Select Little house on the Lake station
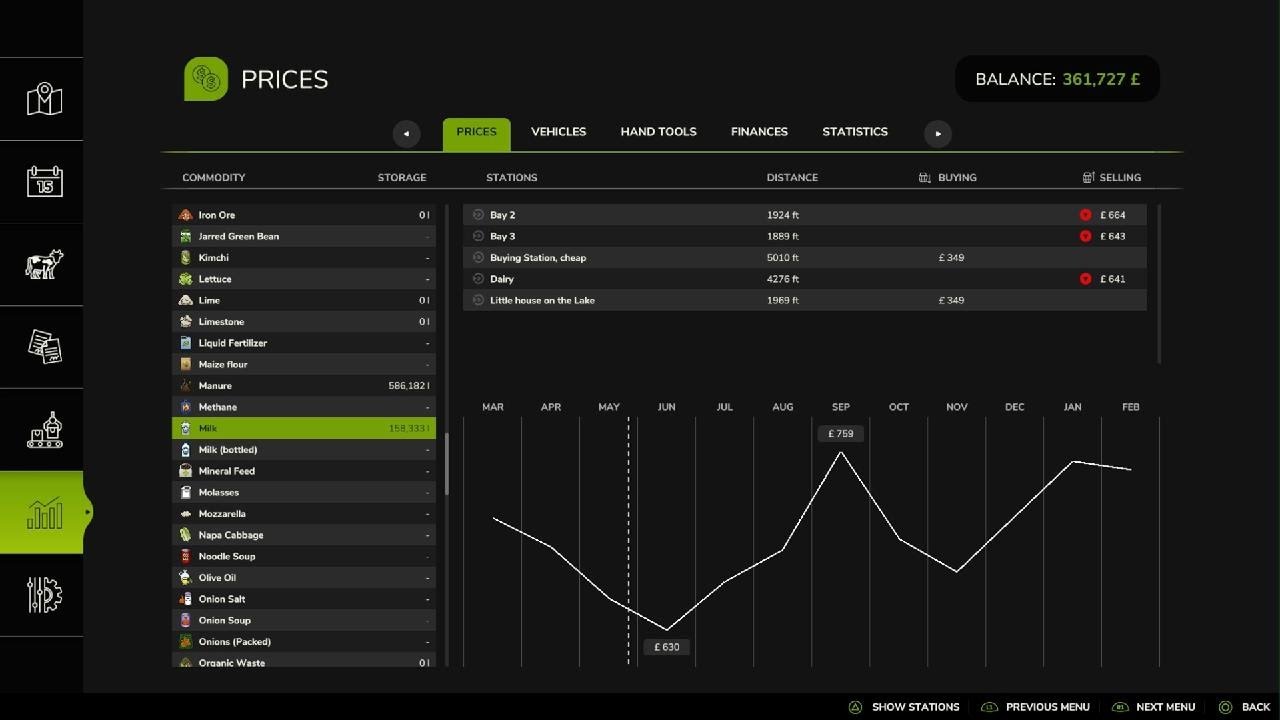The width and height of the screenshot is (1280, 720). [x=805, y=300]
